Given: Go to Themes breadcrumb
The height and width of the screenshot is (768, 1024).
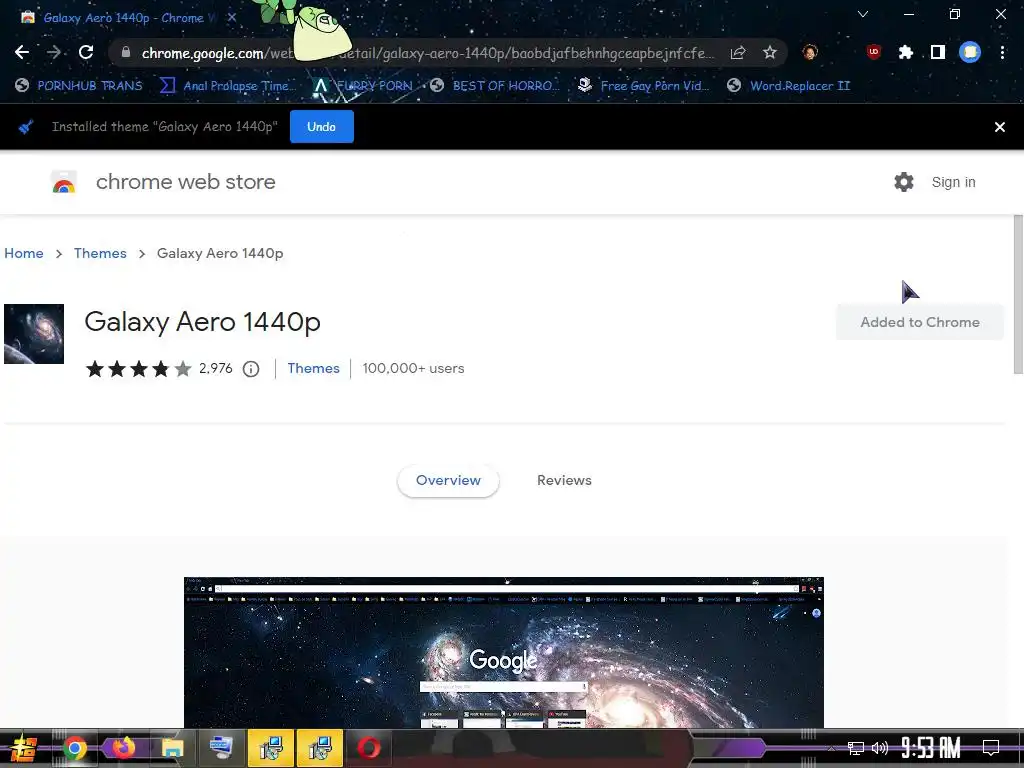Looking at the screenshot, I should [x=100, y=253].
